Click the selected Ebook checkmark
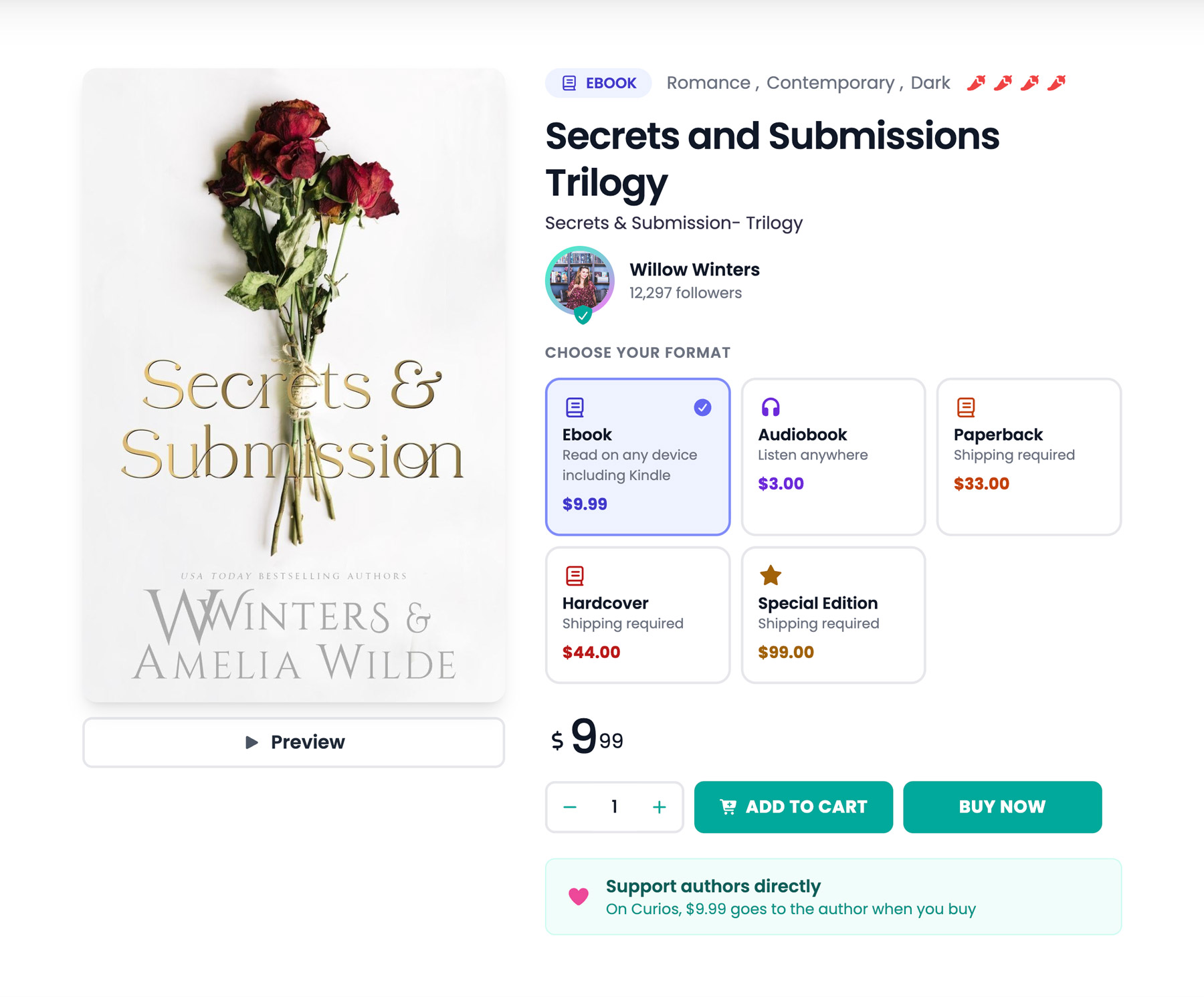Viewport: 1204px width, 997px height. (x=702, y=407)
